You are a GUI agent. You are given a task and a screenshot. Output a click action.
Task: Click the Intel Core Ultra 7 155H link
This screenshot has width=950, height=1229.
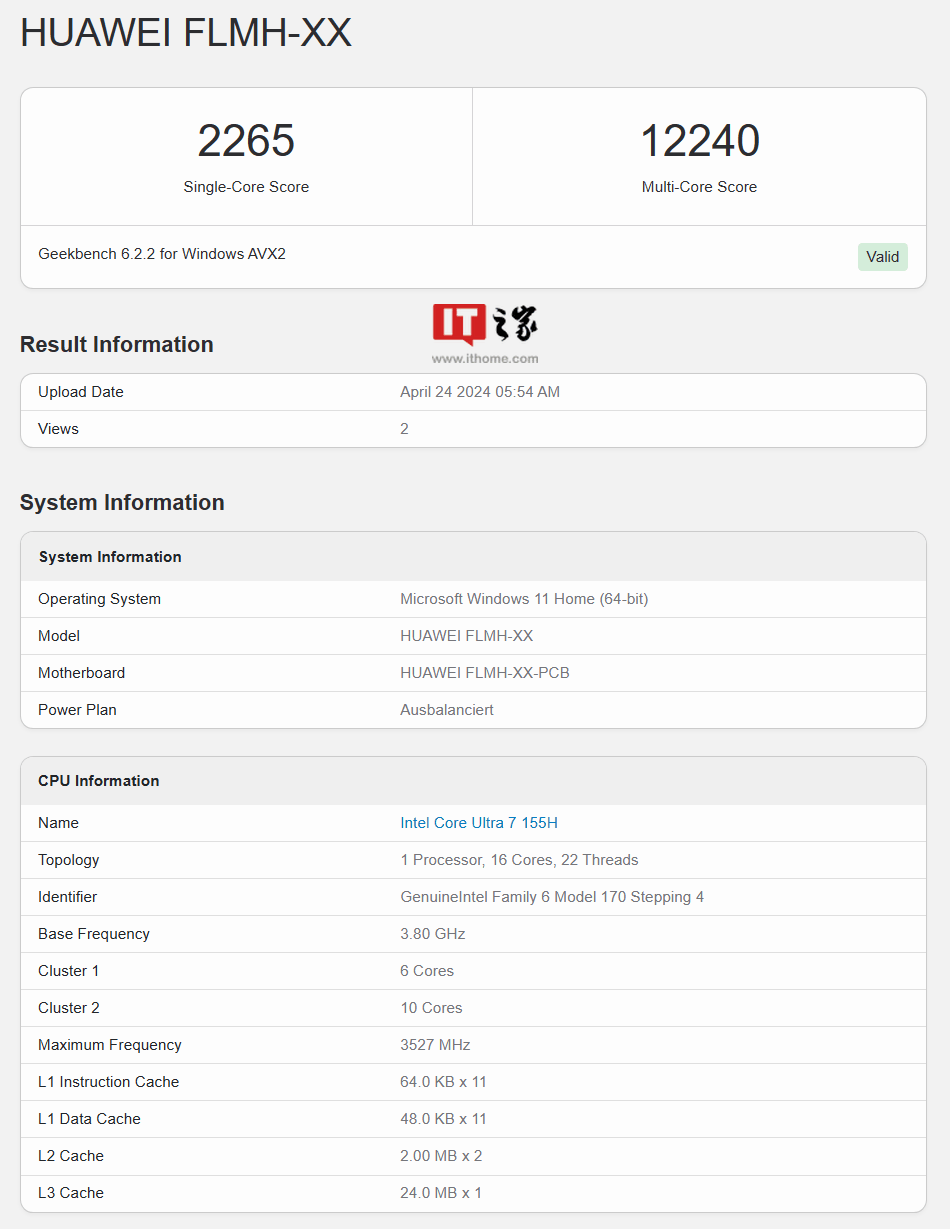[x=479, y=823]
